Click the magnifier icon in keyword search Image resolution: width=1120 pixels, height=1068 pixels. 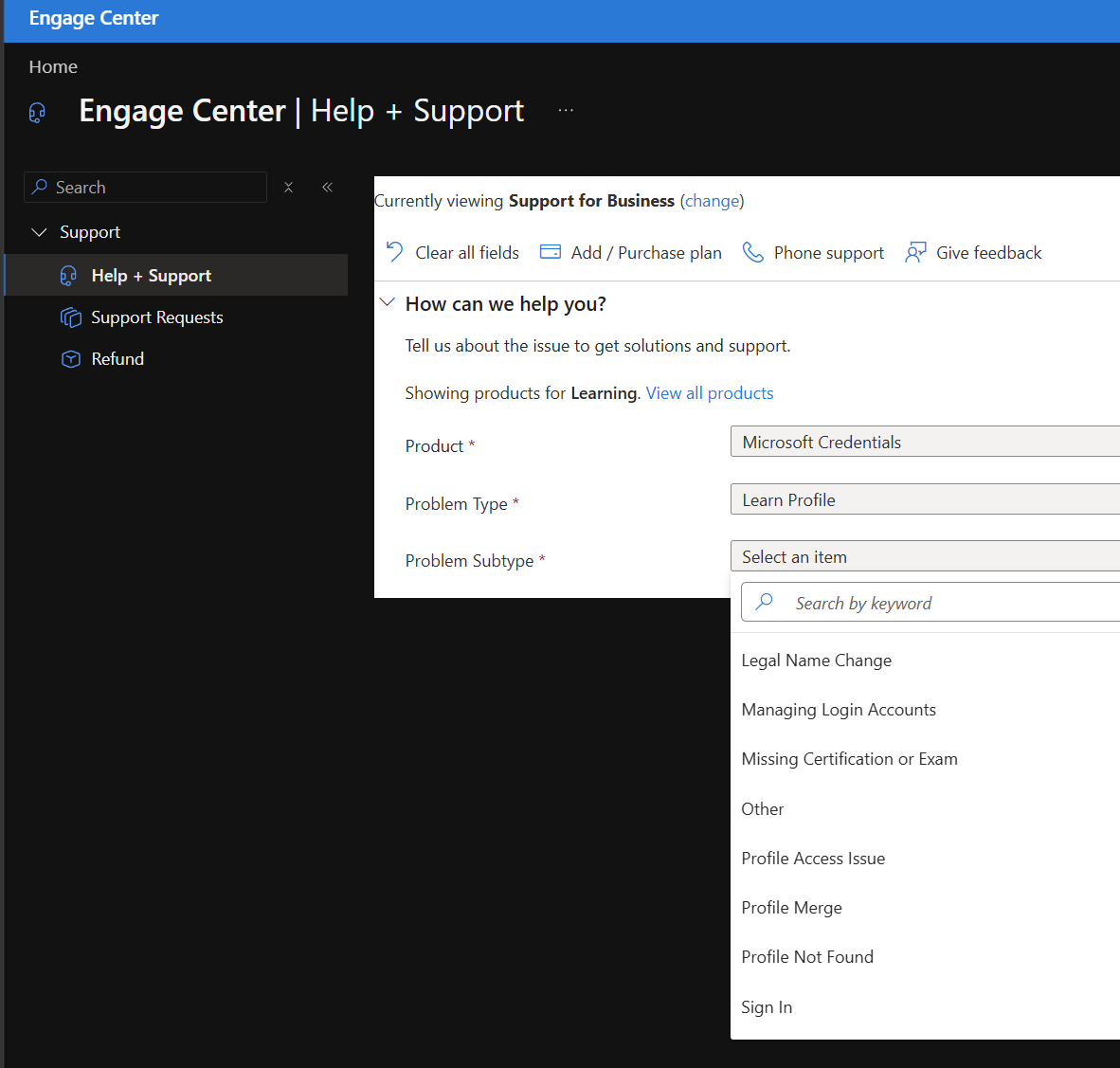coord(765,602)
